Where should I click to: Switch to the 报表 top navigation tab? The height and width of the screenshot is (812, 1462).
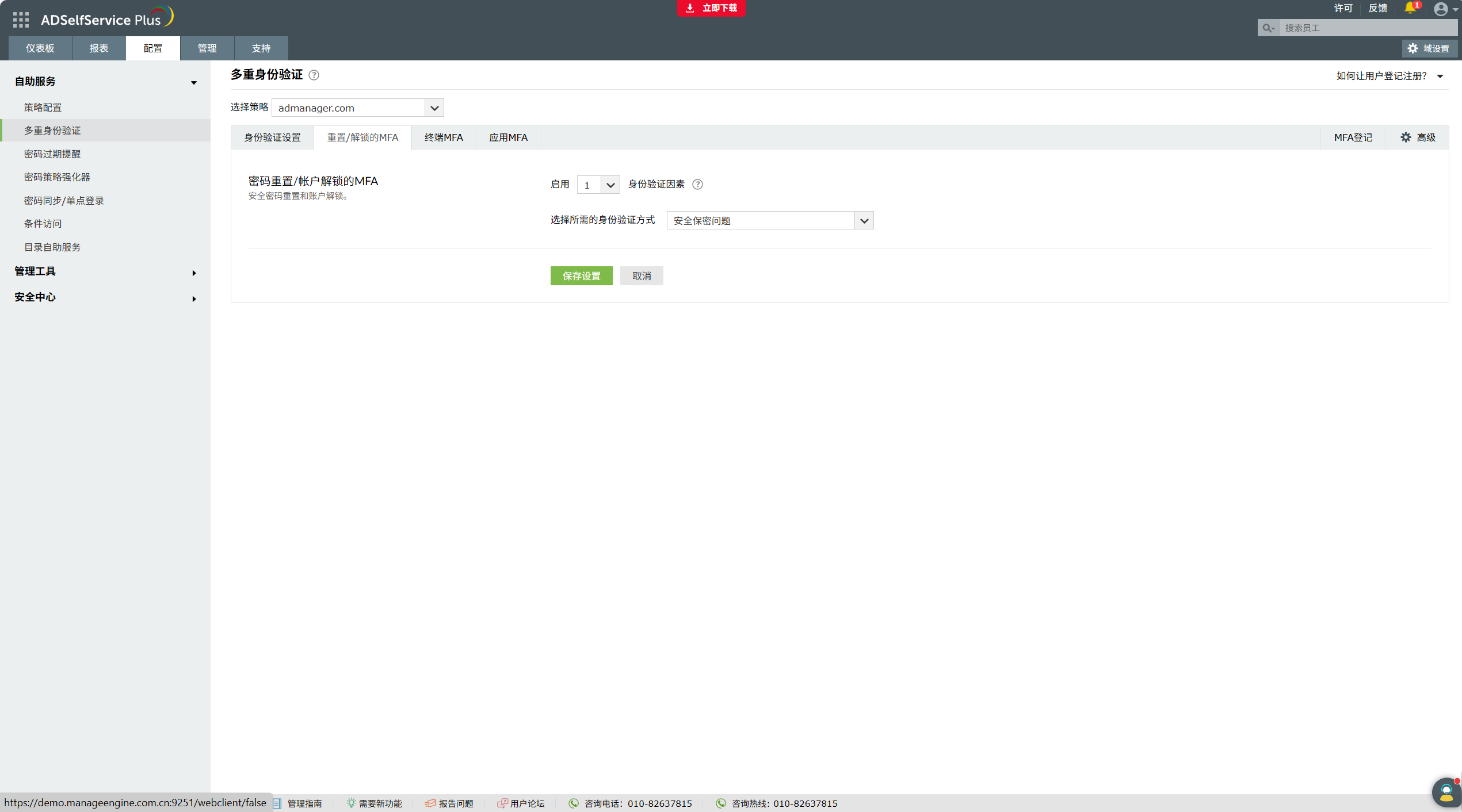(x=98, y=48)
